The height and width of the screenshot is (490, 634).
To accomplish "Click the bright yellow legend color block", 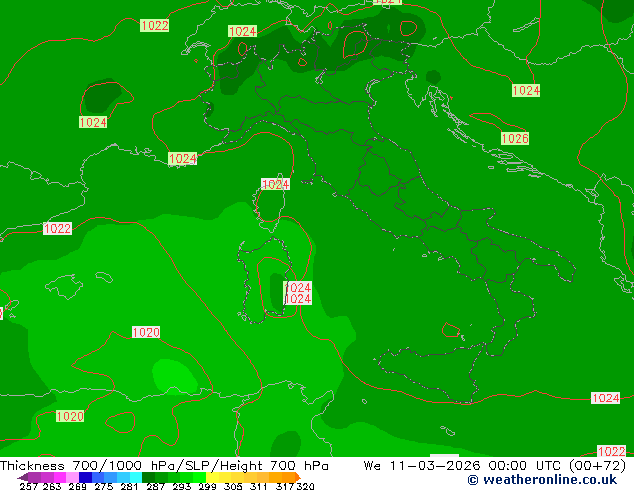I will pos(212,477).
